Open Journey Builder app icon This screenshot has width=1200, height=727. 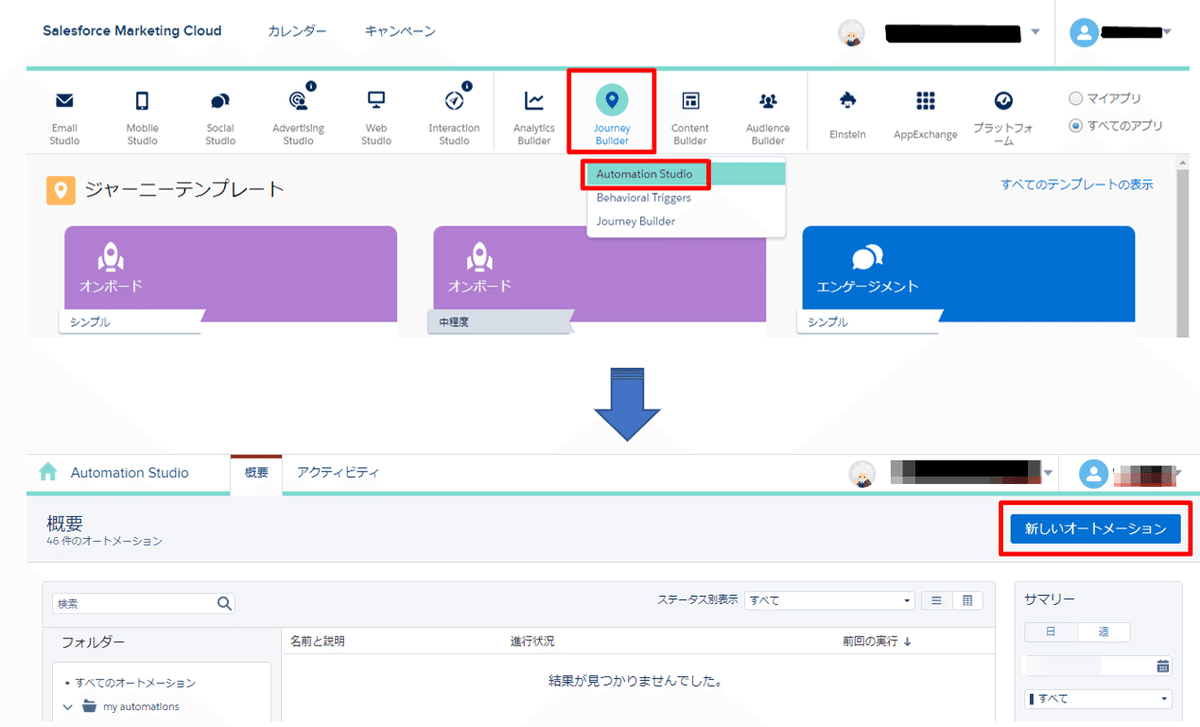tap(612, 100)
